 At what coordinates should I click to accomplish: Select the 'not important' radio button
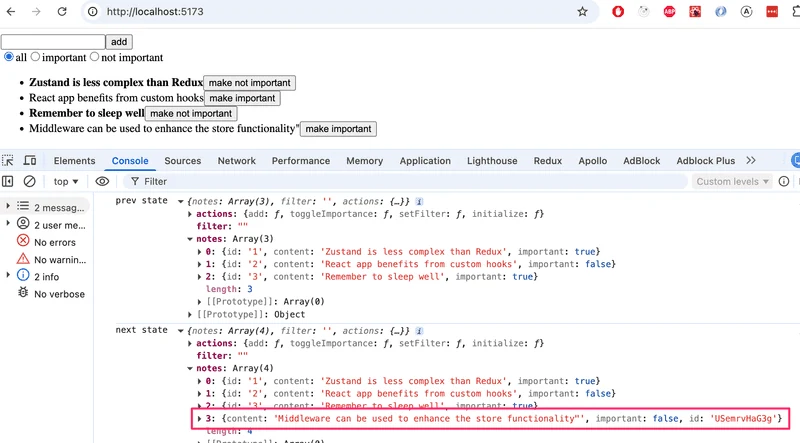(94, 57)
